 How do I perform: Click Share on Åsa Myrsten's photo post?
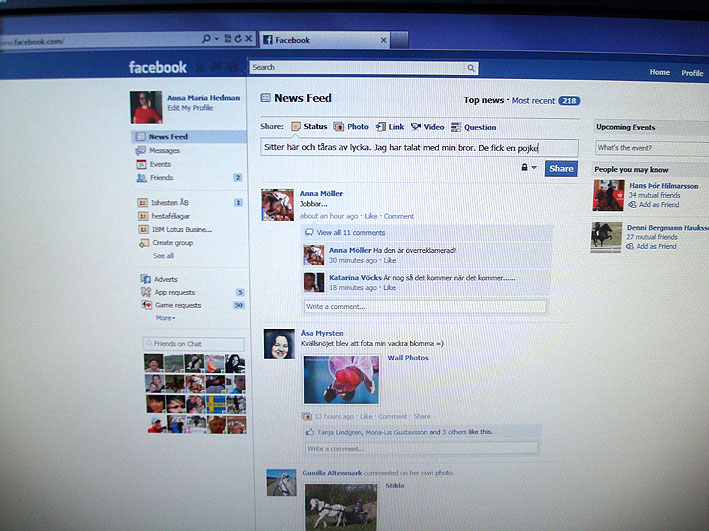422,417
